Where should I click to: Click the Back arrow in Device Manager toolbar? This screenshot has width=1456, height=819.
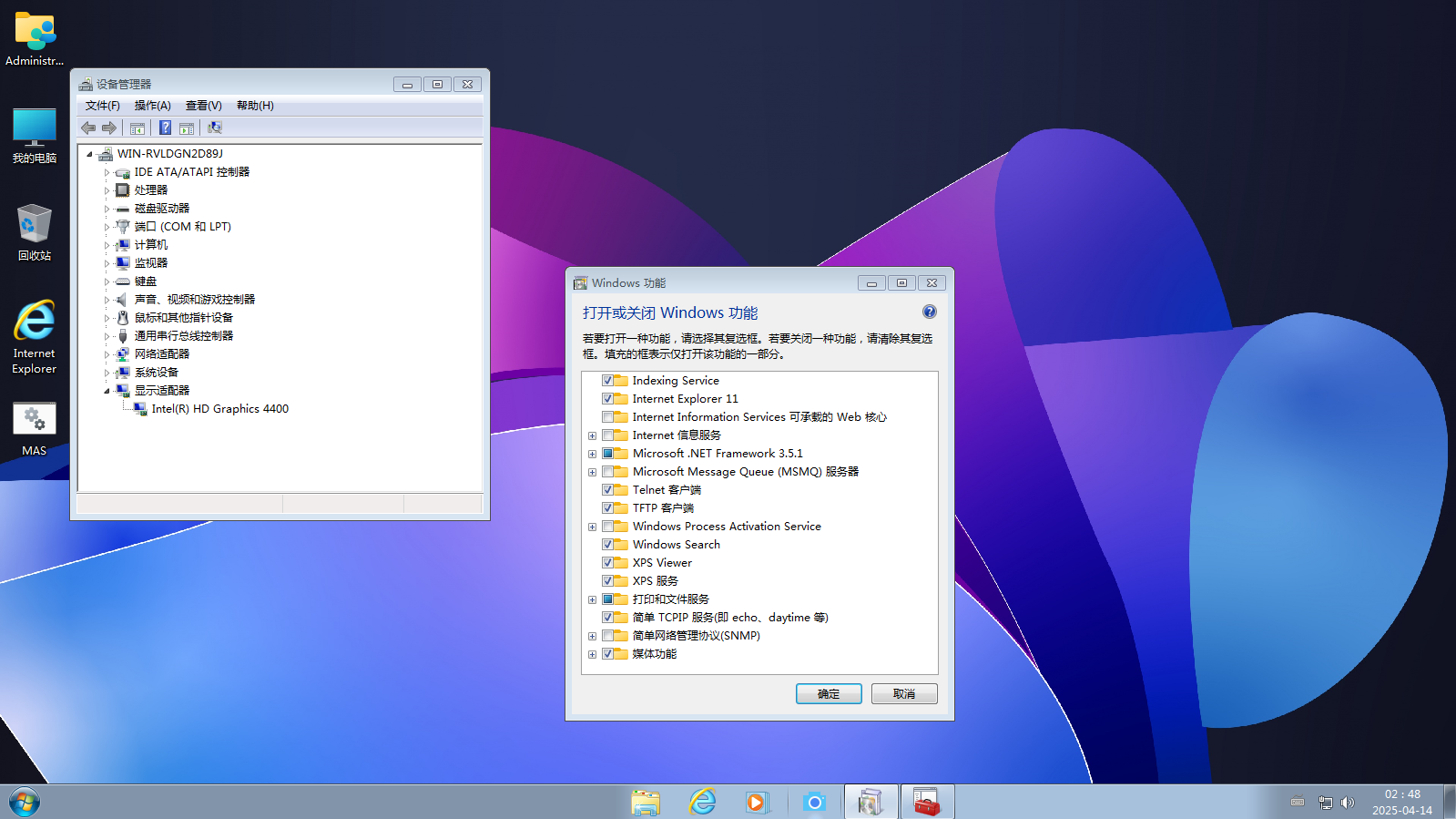click(88, 128)
